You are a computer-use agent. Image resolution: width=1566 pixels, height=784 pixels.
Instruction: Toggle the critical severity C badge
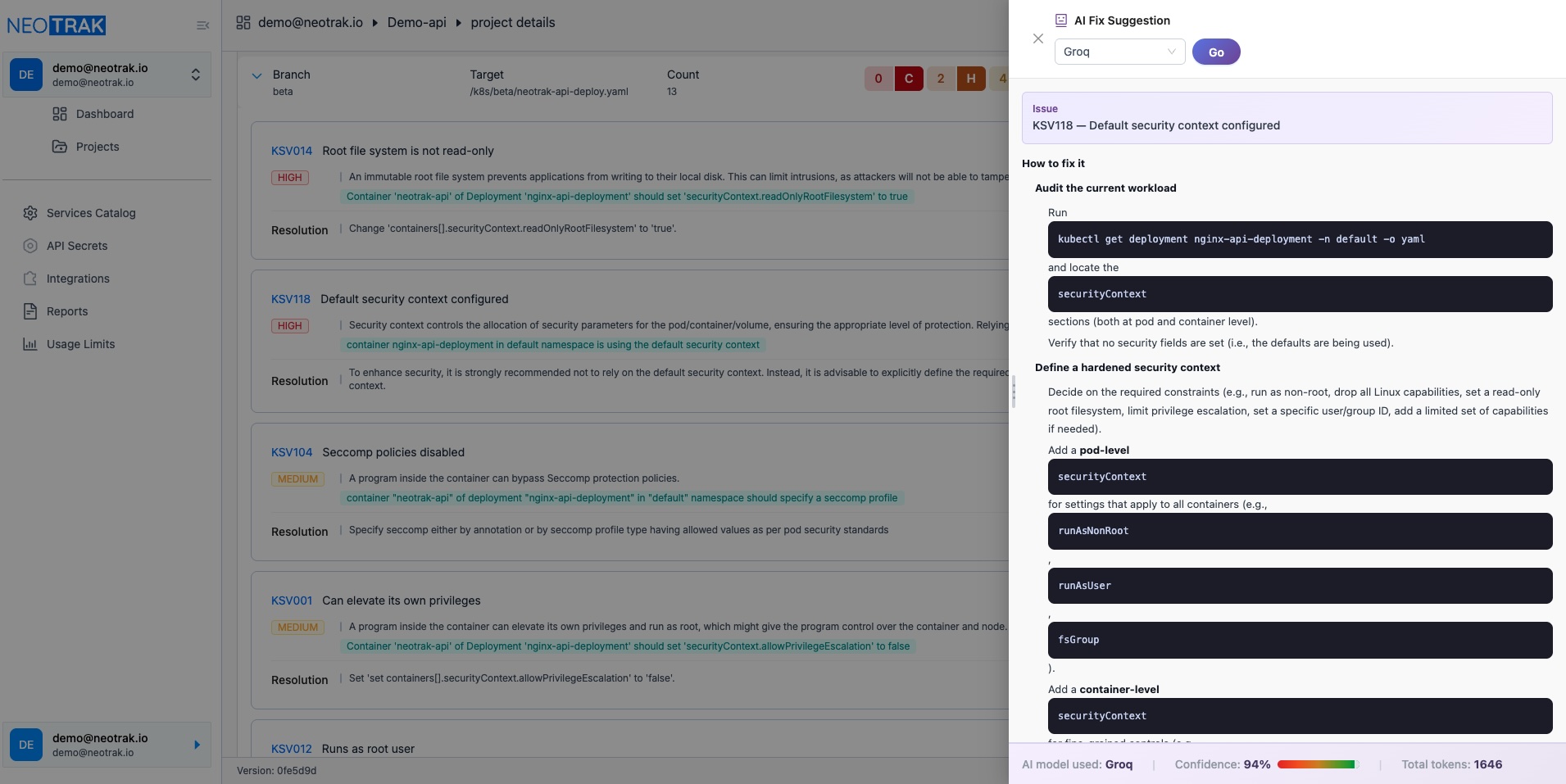[909, 79]
